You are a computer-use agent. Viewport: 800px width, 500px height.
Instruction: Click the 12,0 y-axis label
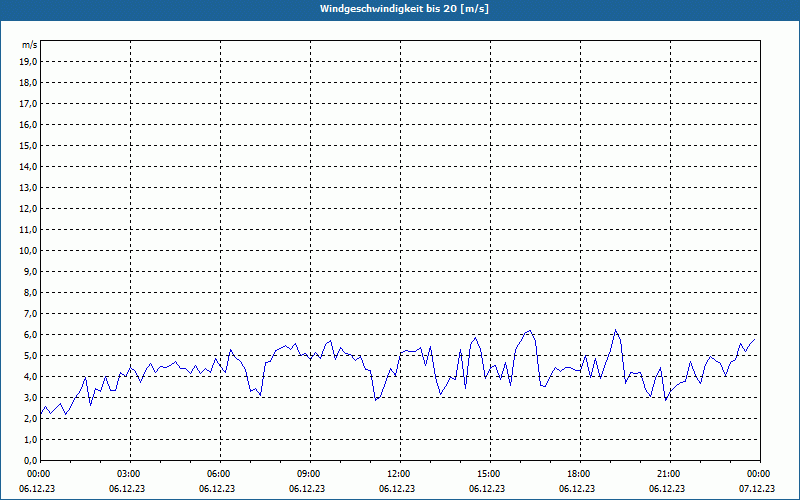[x=28, y=209]
